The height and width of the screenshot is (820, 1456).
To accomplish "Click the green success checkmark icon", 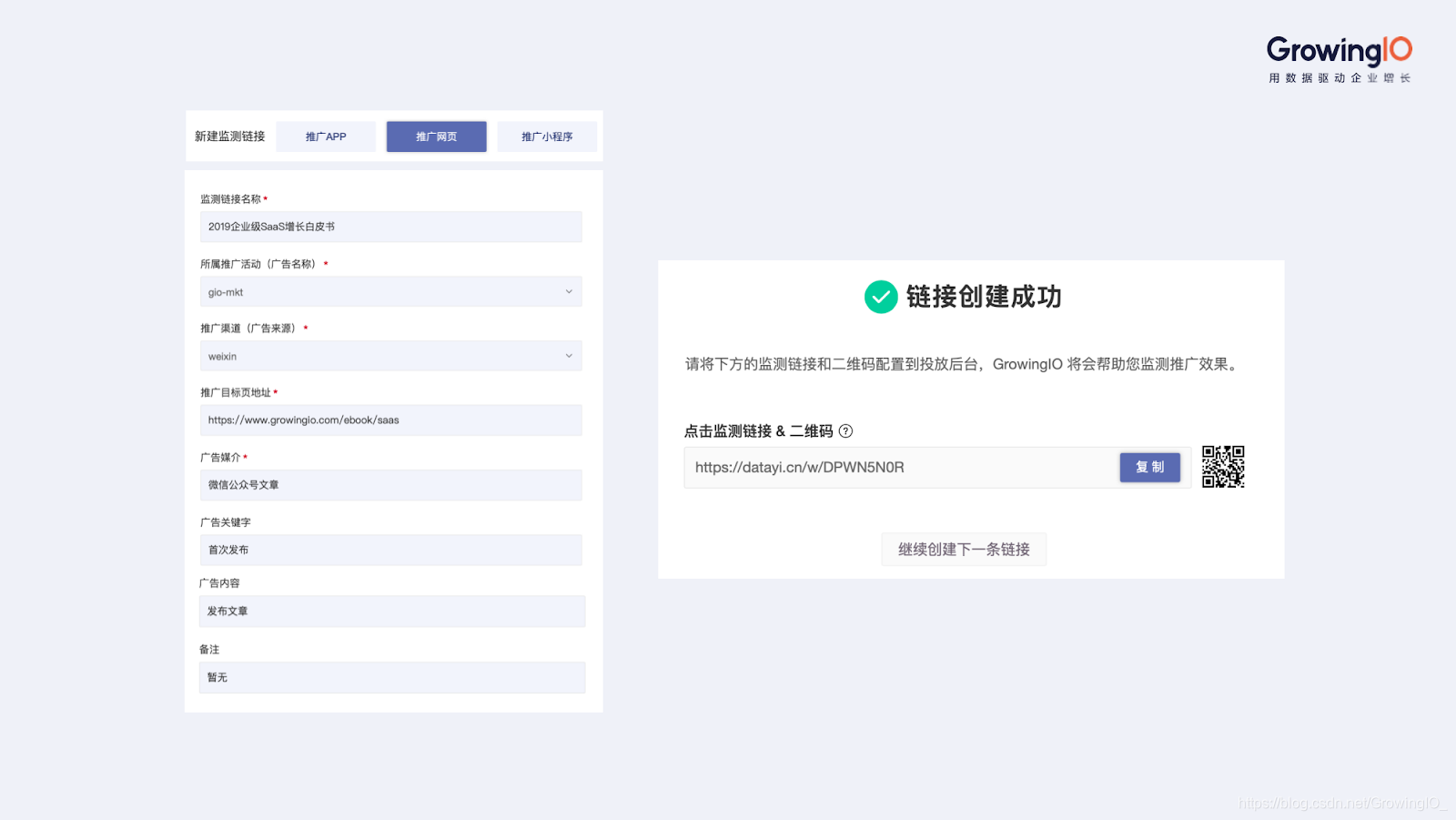I will point(881,297).
